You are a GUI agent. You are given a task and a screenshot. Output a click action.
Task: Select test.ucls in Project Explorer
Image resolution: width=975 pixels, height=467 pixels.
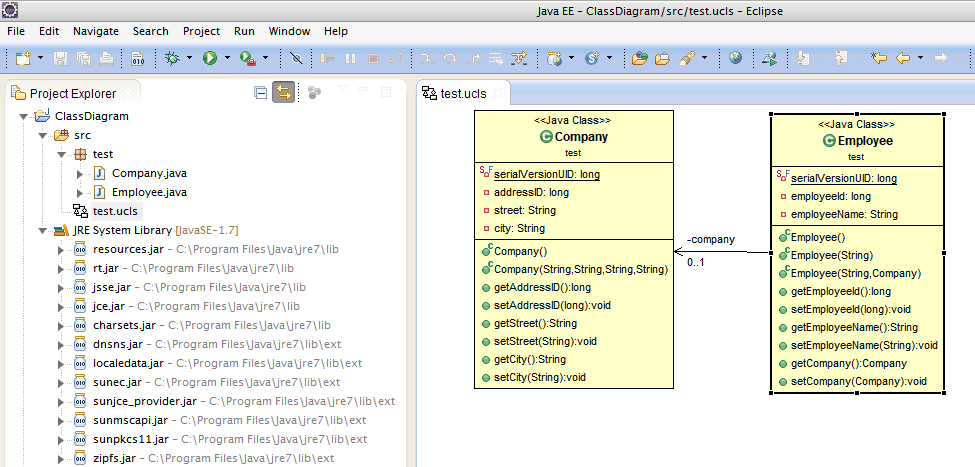(115, 211)
